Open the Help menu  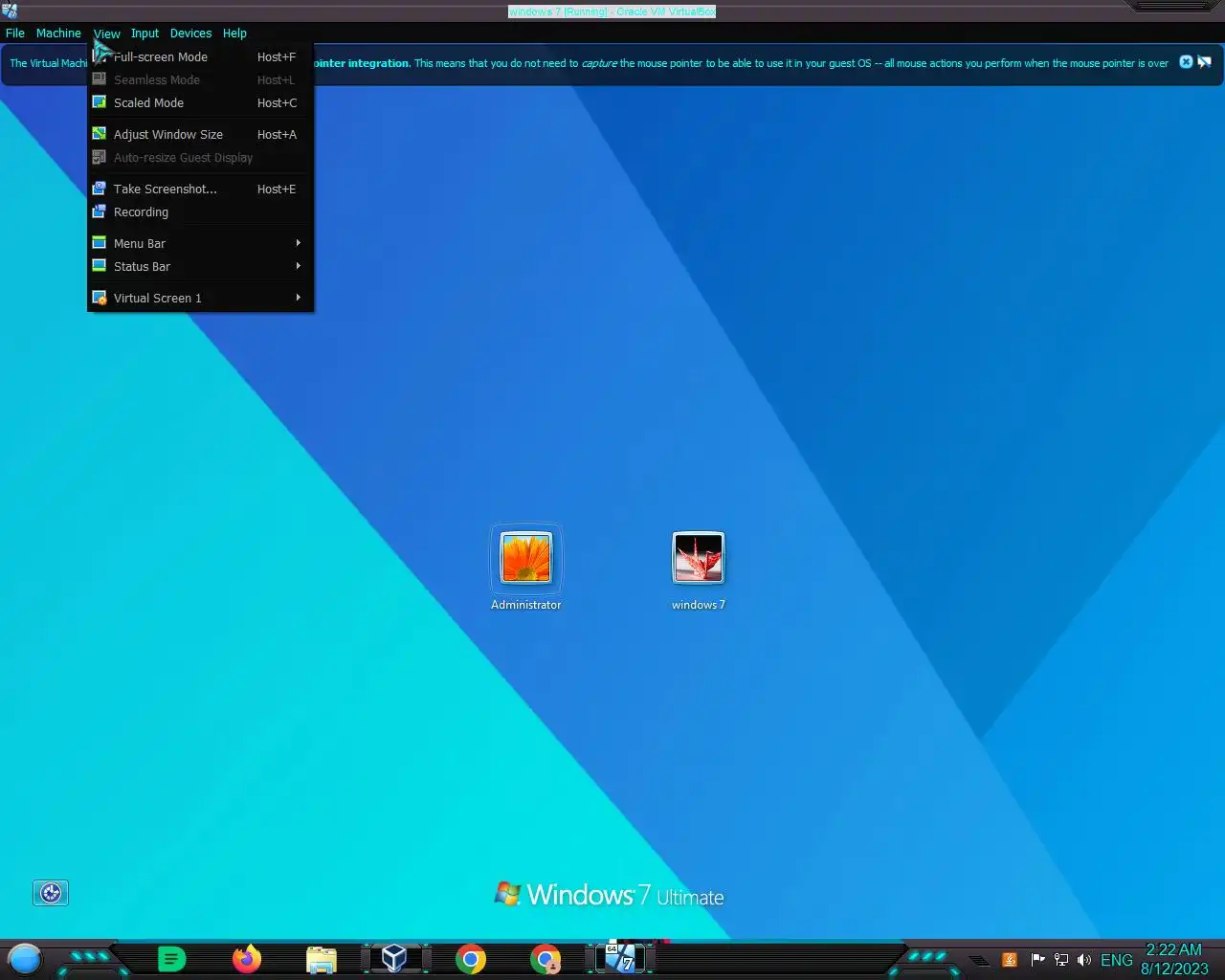234,33
